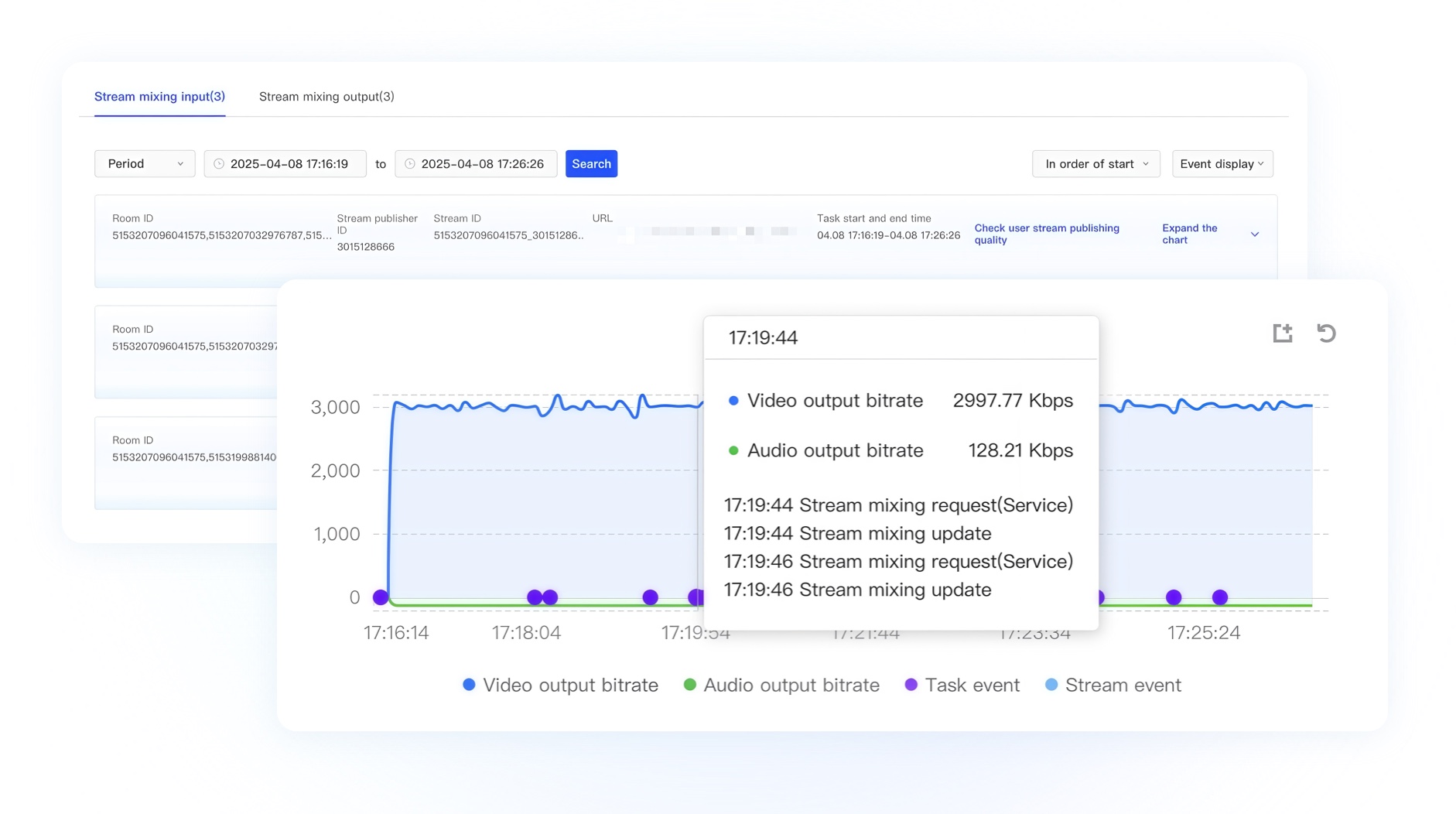The image size is (1456, 814).
Task: Toggle Video output bitrate legend item
Action: click(x=560, y=685)
